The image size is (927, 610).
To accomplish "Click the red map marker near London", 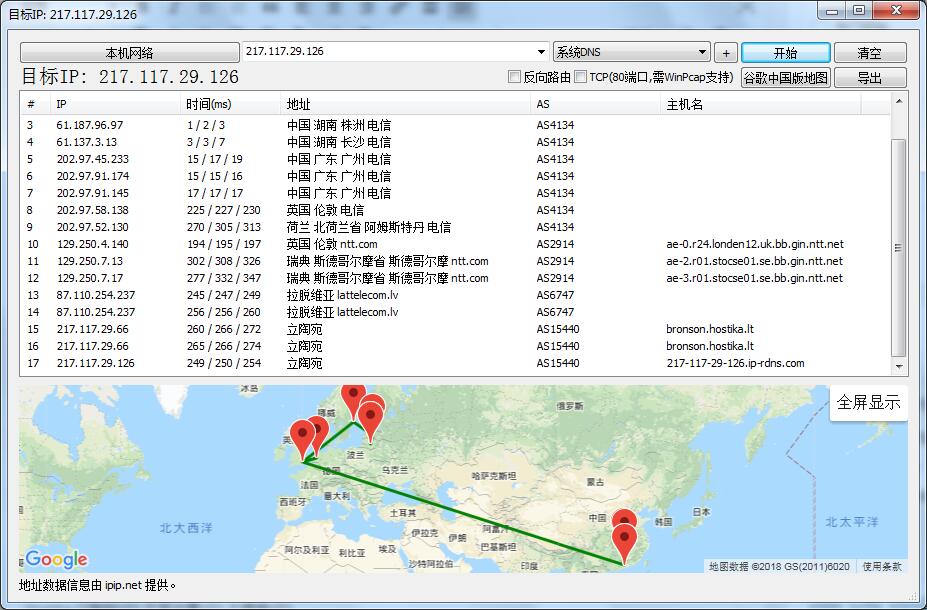I will [303, 432].
